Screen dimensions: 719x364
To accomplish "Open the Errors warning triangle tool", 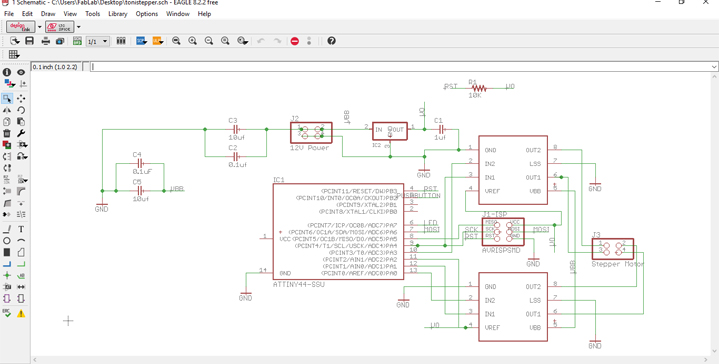I will tap(21, 314).
